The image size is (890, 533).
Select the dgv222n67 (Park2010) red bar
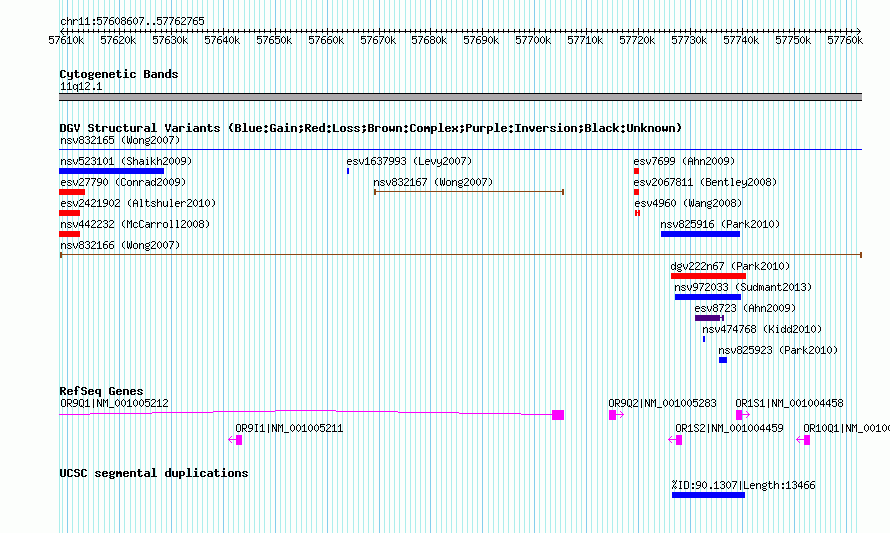pos(708,276)
